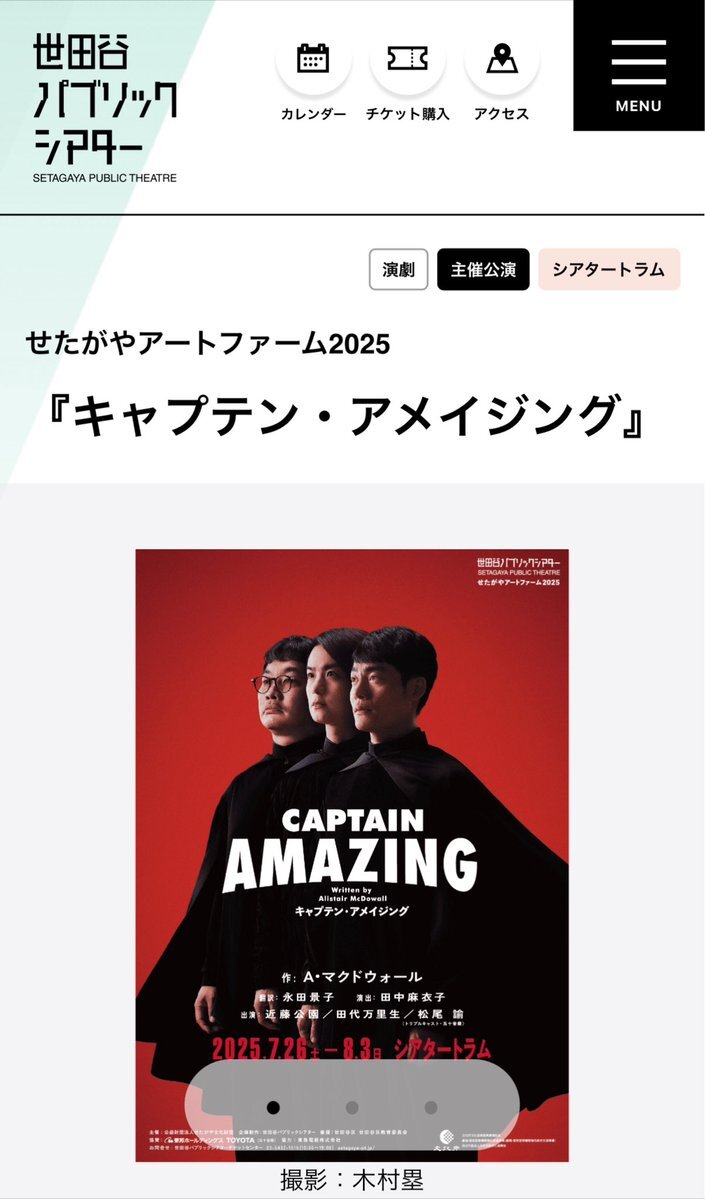Choose the 演劇 category tag
This screenshot has height=1199, width=705.
tap(398, 269)
